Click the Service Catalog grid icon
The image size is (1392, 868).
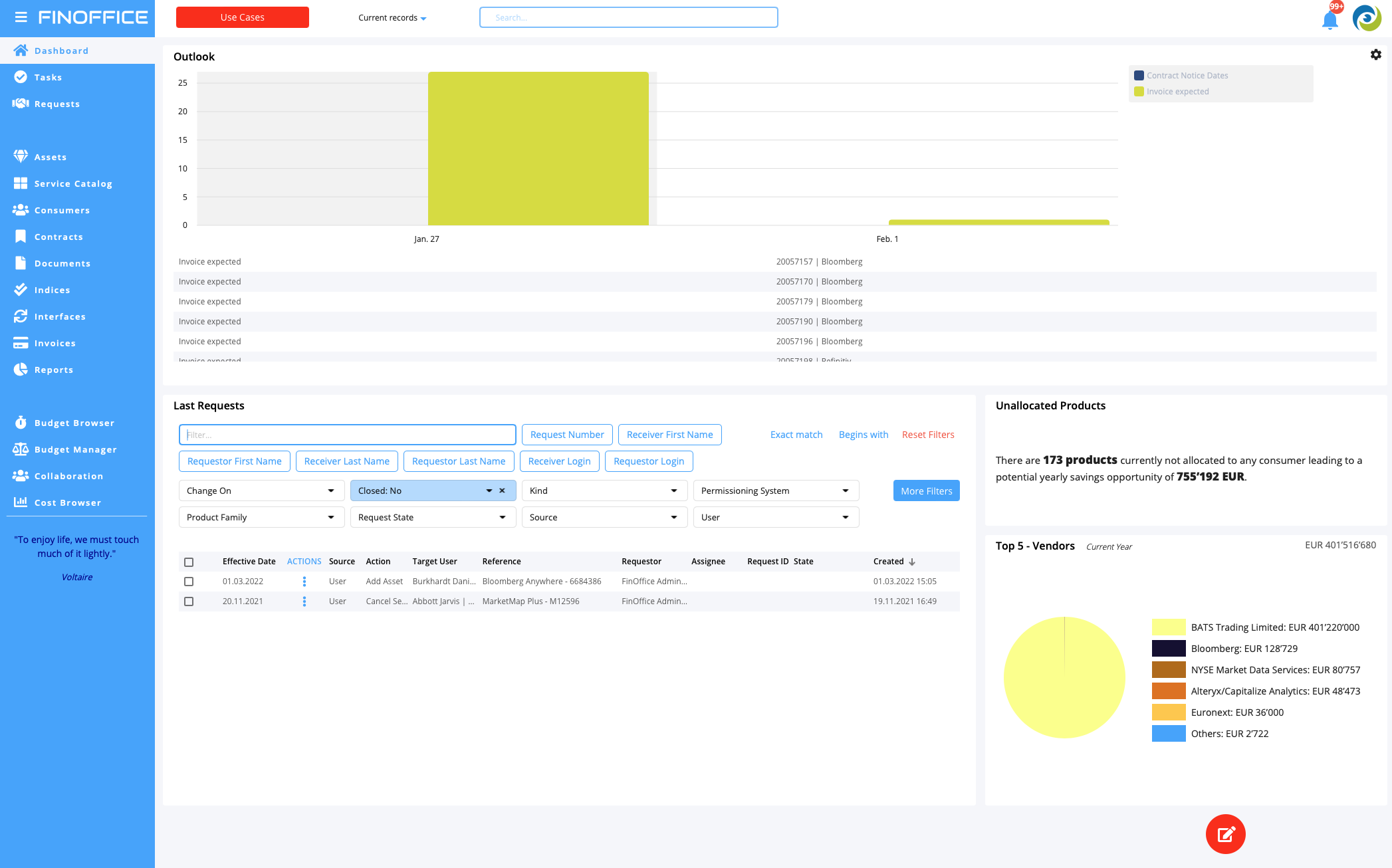[21, 183]
